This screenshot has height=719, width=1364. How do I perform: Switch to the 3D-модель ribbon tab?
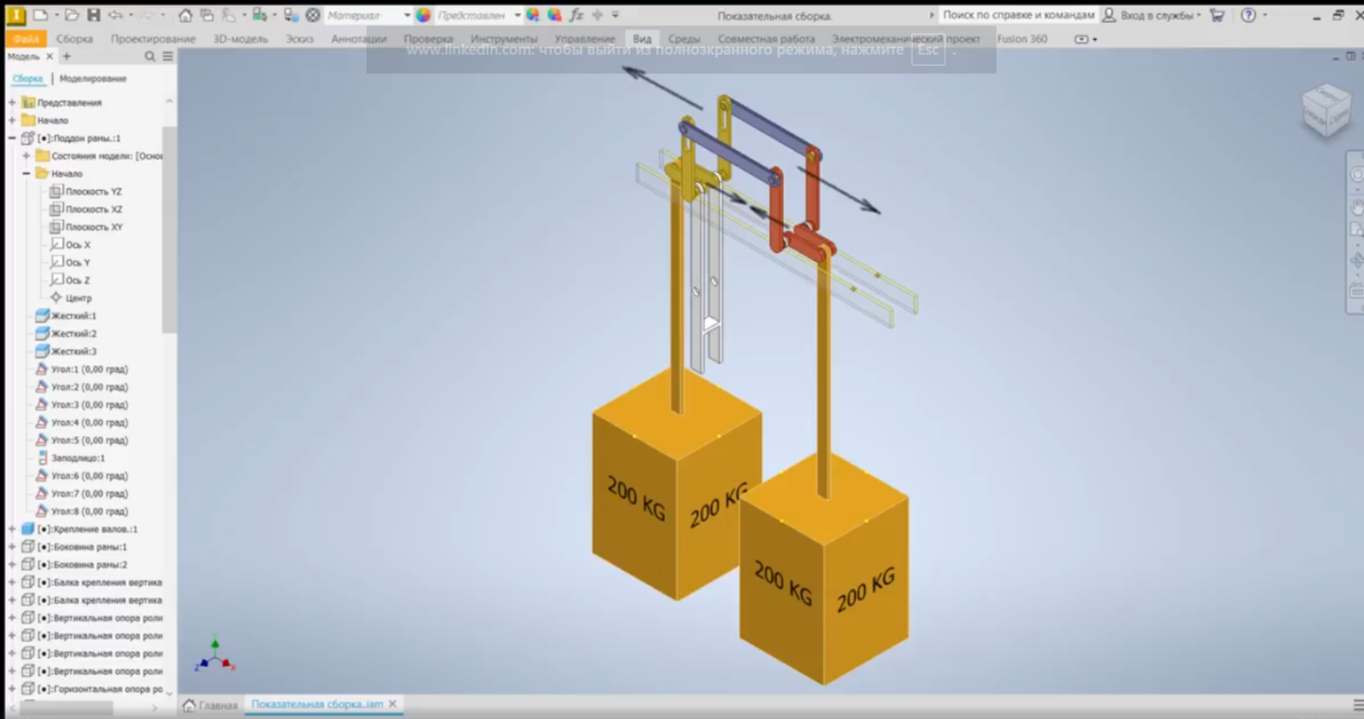[x=240, y=39]
